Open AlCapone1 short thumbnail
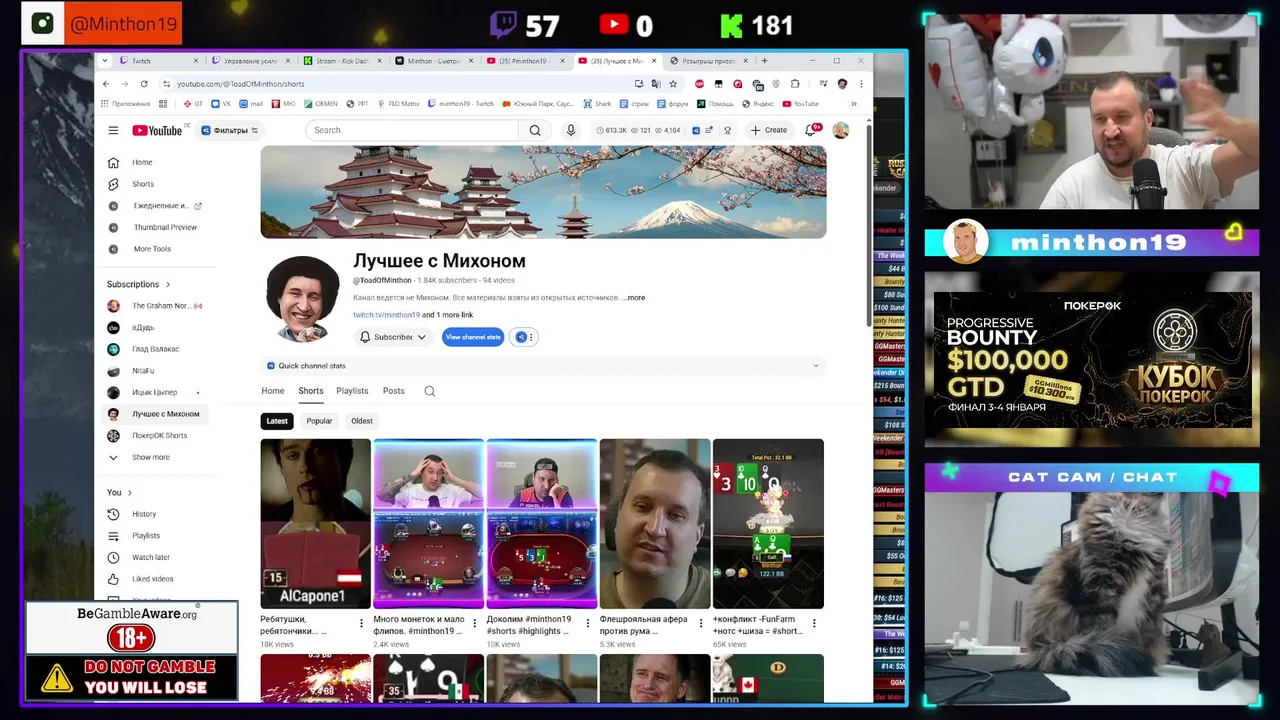The height and width of the screenshot is (720, 1280). click(315, 523)
